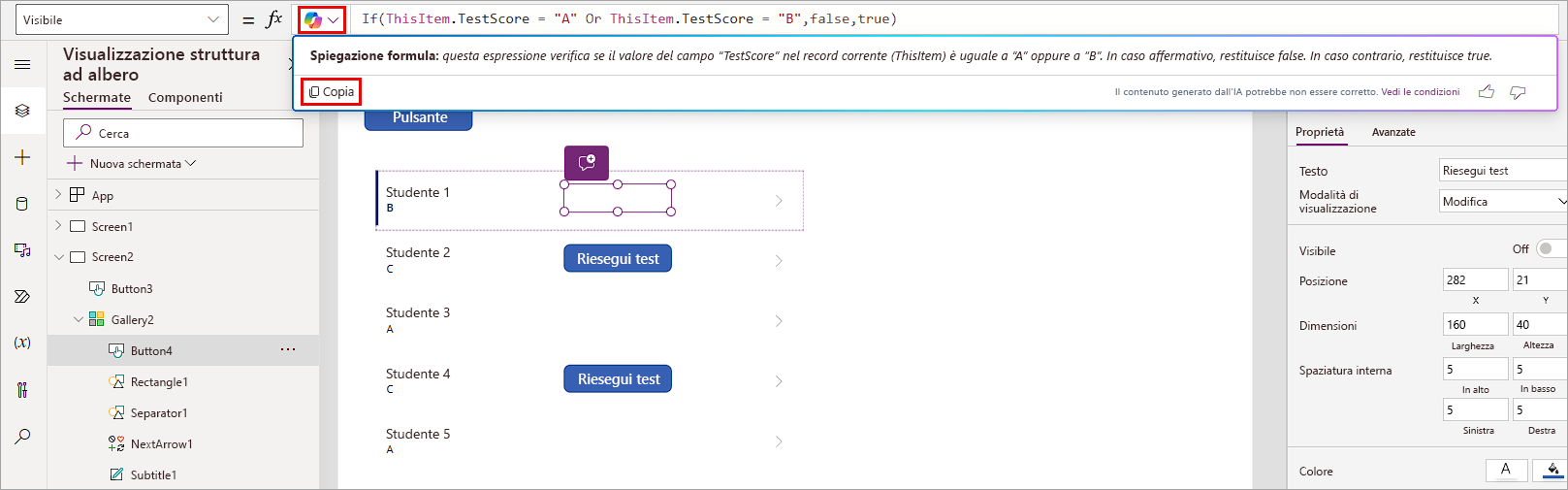The image size is (1568, 490).
Task: Click the Pulsante button on canvas
Action: tap(419, 117)
